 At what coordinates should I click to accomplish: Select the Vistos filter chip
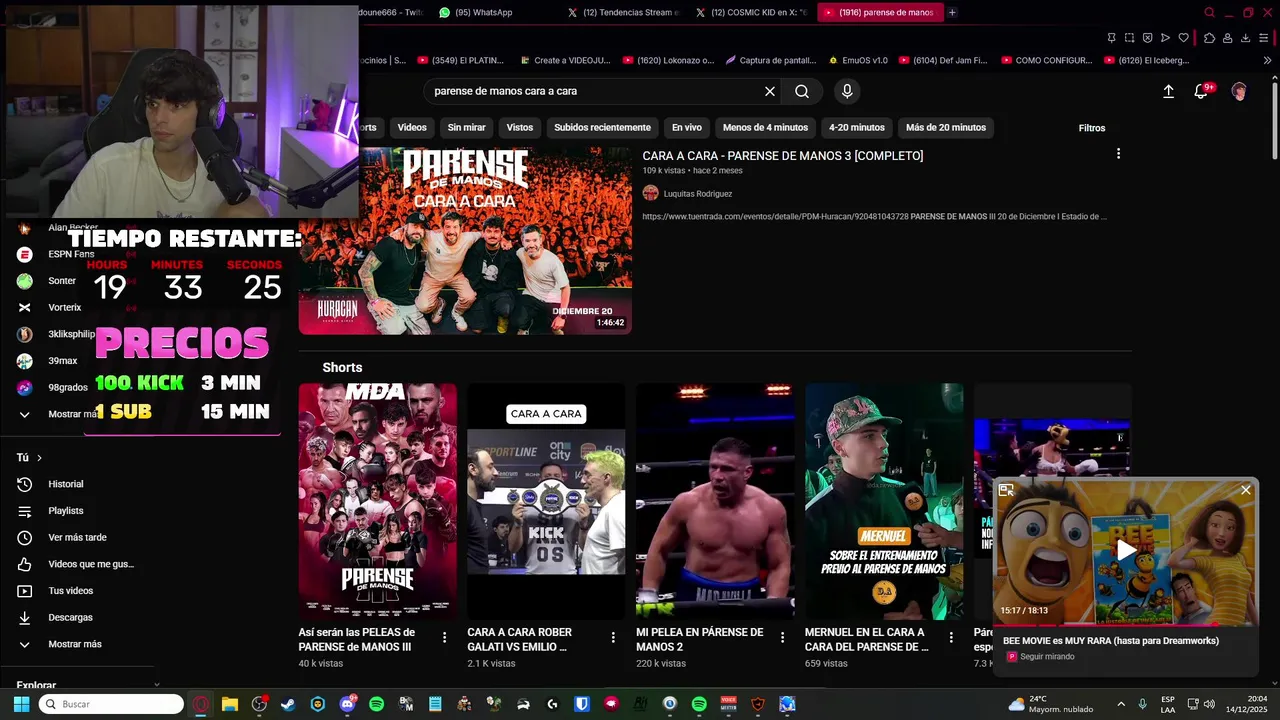[520, 127]
